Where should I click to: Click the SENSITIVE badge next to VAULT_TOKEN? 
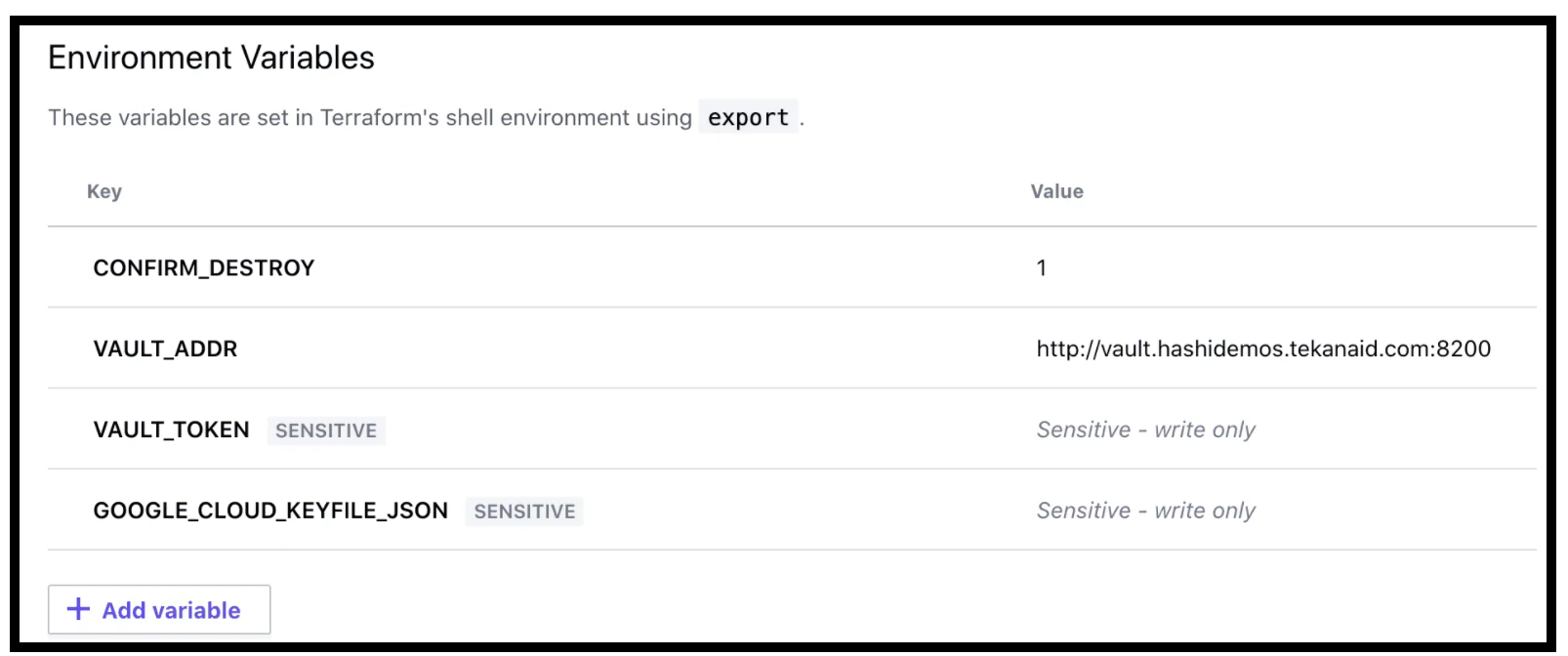[x=326, y=431]
